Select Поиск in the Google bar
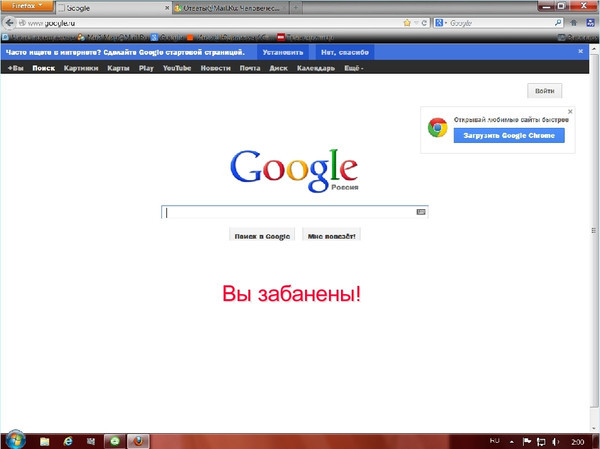The width and height of the screenshot is (600, 449). pyautogui.click(x=44, y=68)
